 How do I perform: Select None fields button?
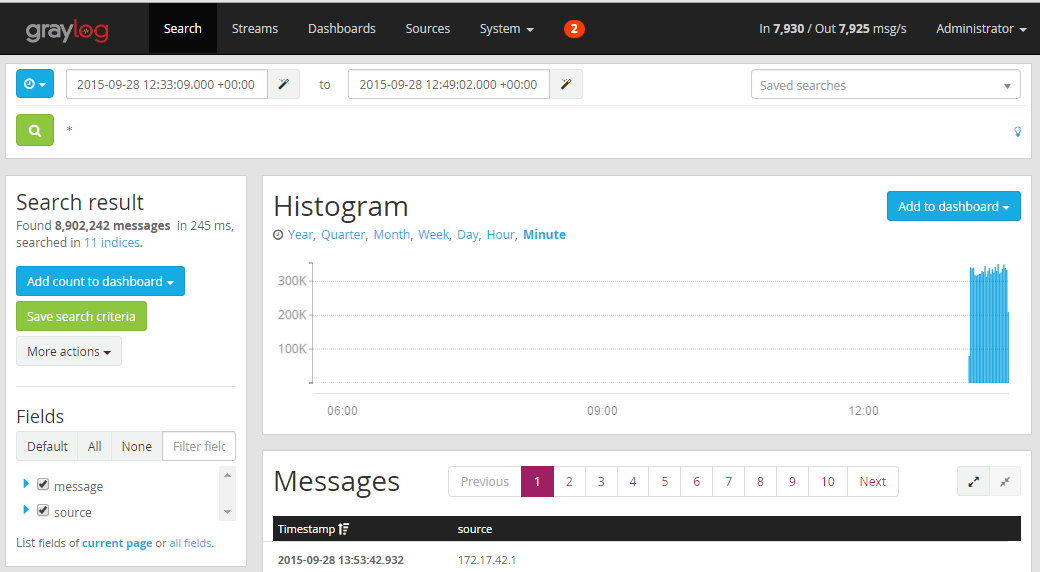click(137, 447)
